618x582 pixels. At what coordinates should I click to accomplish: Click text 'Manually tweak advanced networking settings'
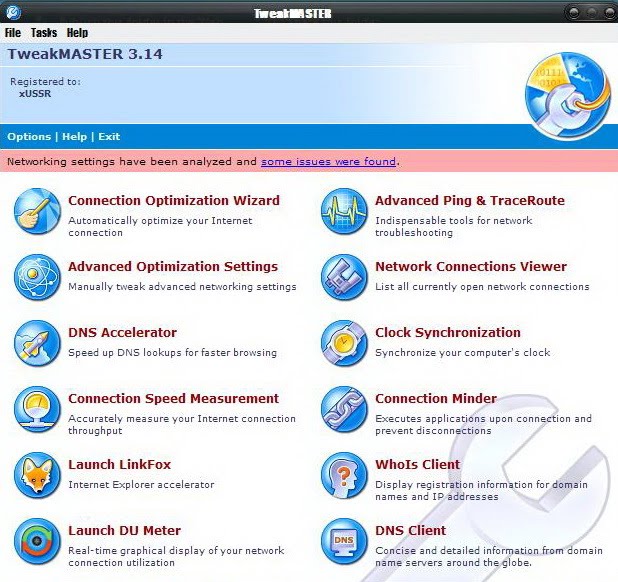tap(182, 287)
